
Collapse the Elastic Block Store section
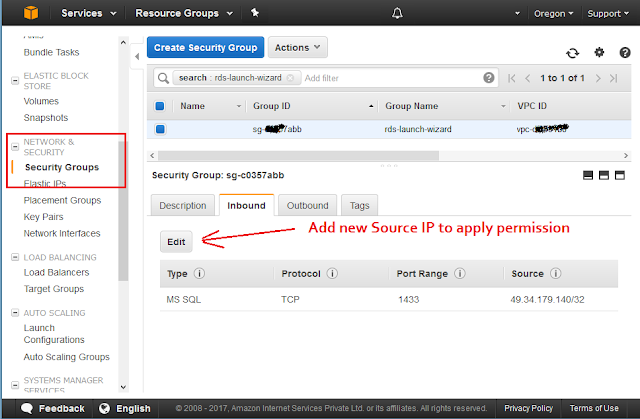(x=15, y=81)
